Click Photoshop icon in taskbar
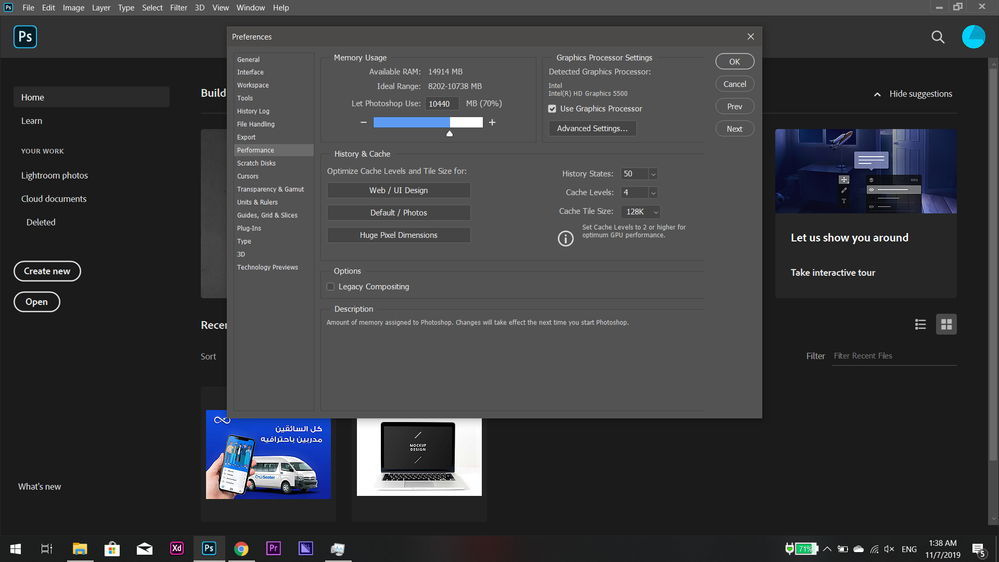The height and width of the screenshot is (562, 999). pyautogui.click(x=209, y=549)
